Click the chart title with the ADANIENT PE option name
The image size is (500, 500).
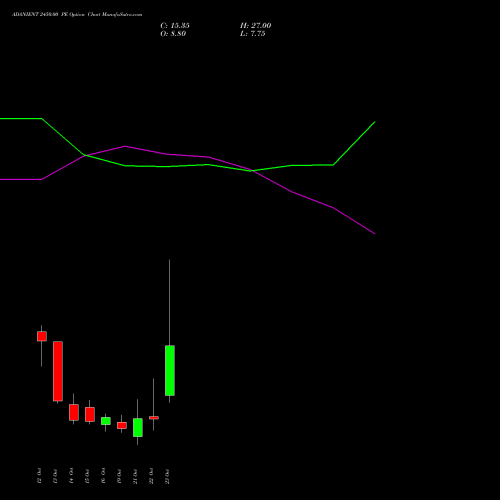coord(77,15)
